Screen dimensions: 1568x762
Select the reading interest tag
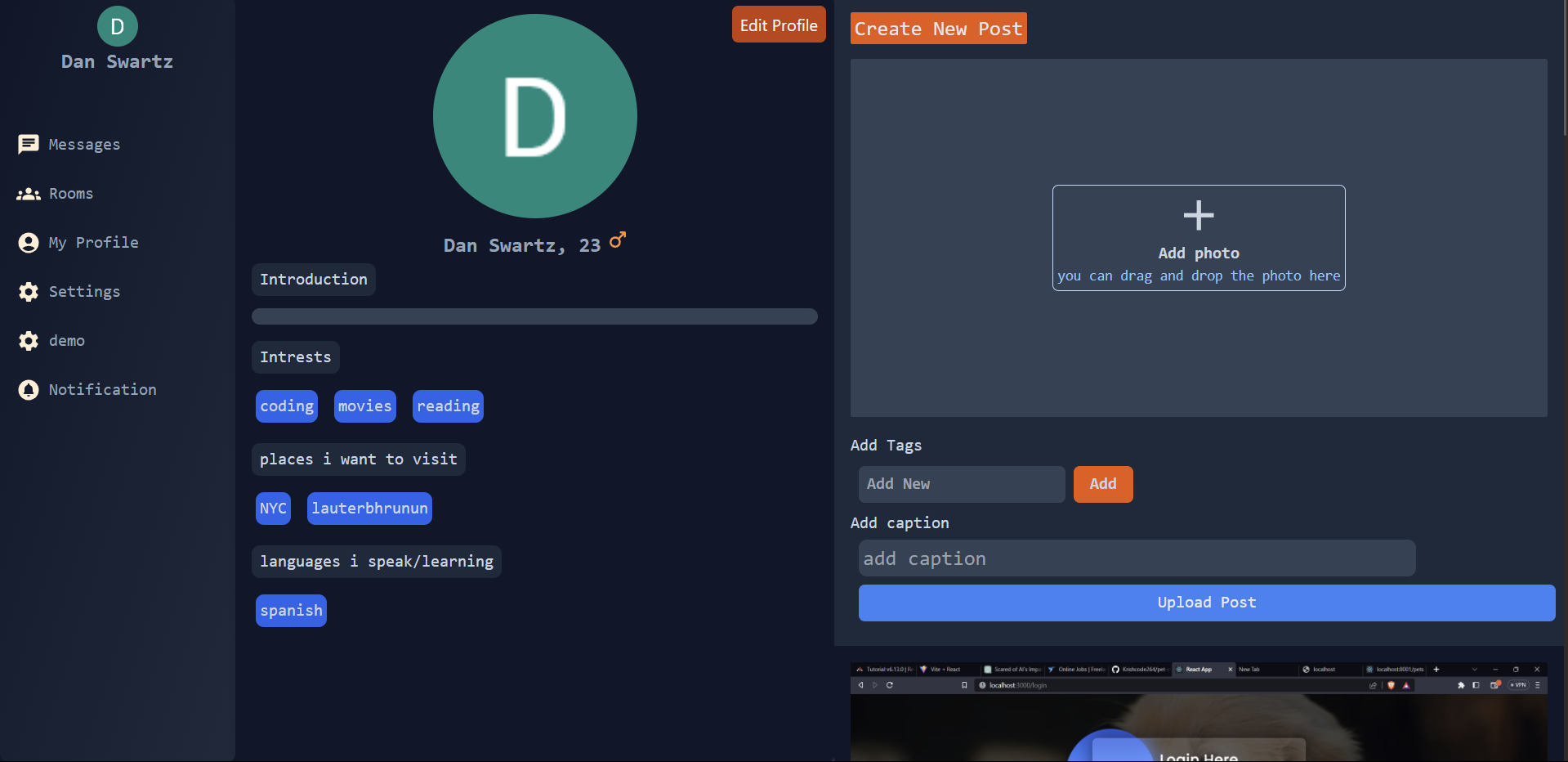point(448,406)
